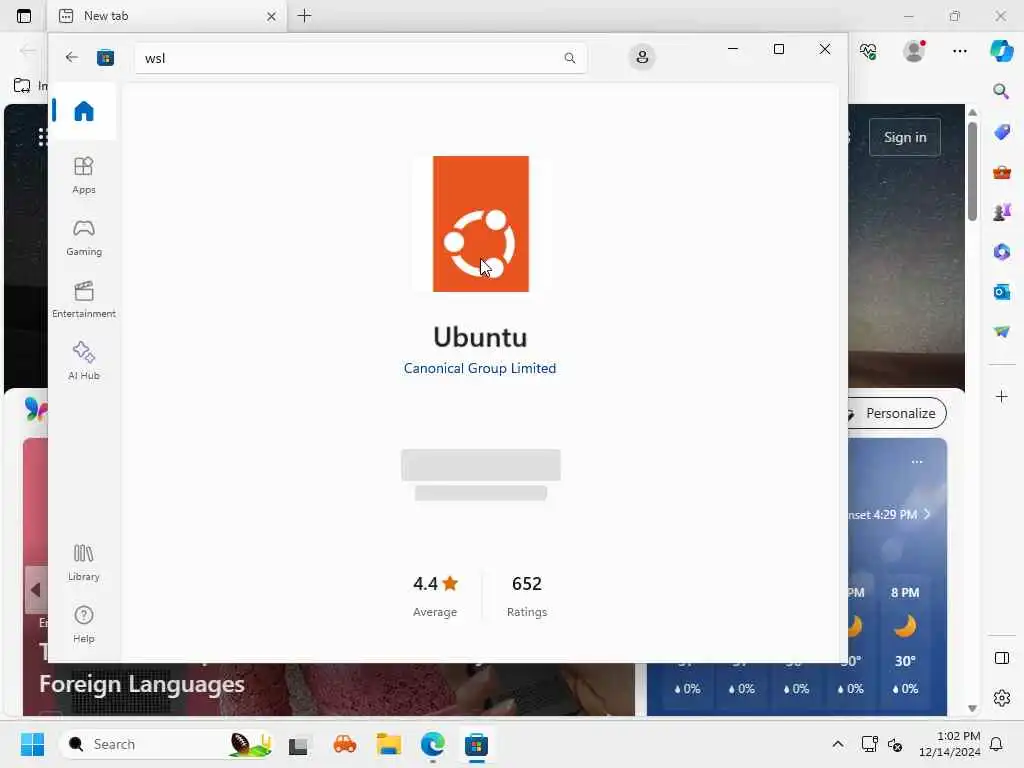Image resolution: width=1024 pixels, height=768 pixels.
Task: Add a site to Edge sidebar
Action: (x=1001, y=396)
